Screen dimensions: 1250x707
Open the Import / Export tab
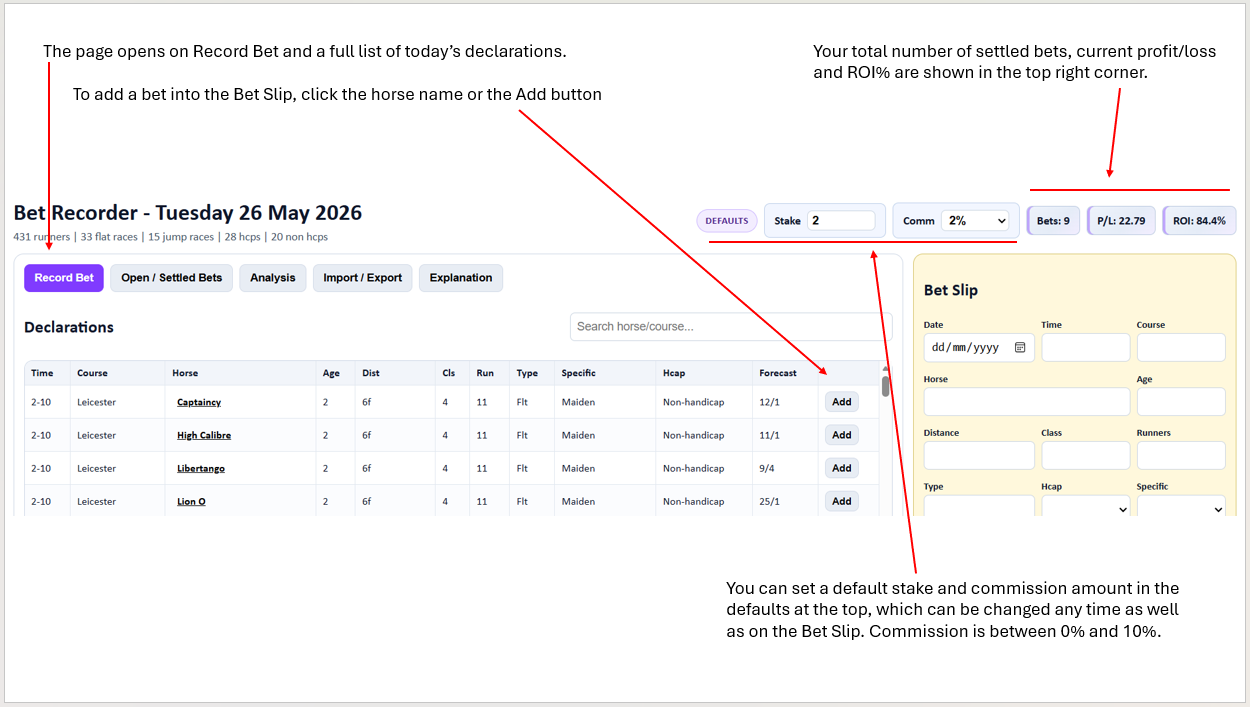tap(363, 278)
